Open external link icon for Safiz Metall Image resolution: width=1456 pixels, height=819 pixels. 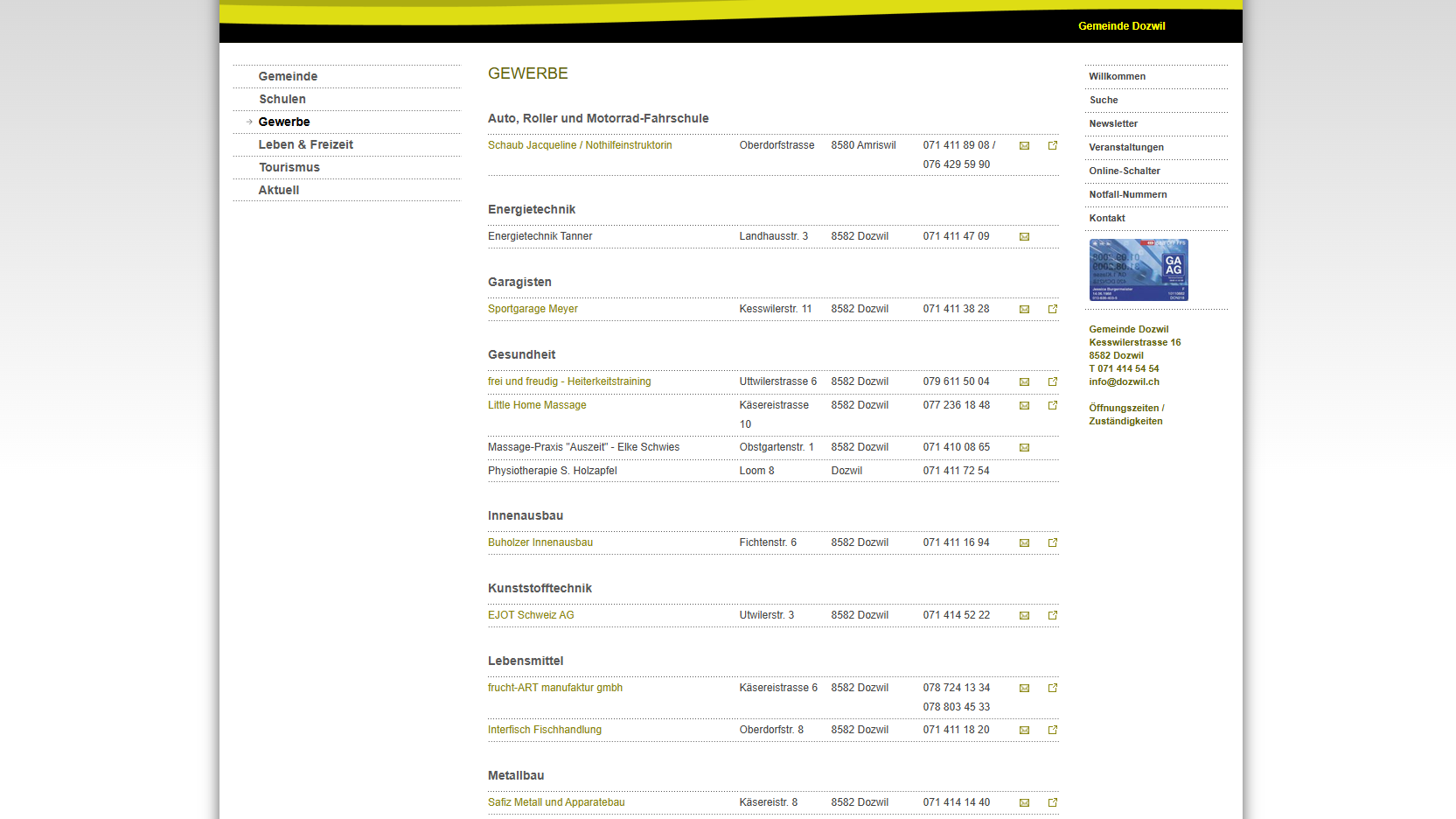coord(1053,802)
